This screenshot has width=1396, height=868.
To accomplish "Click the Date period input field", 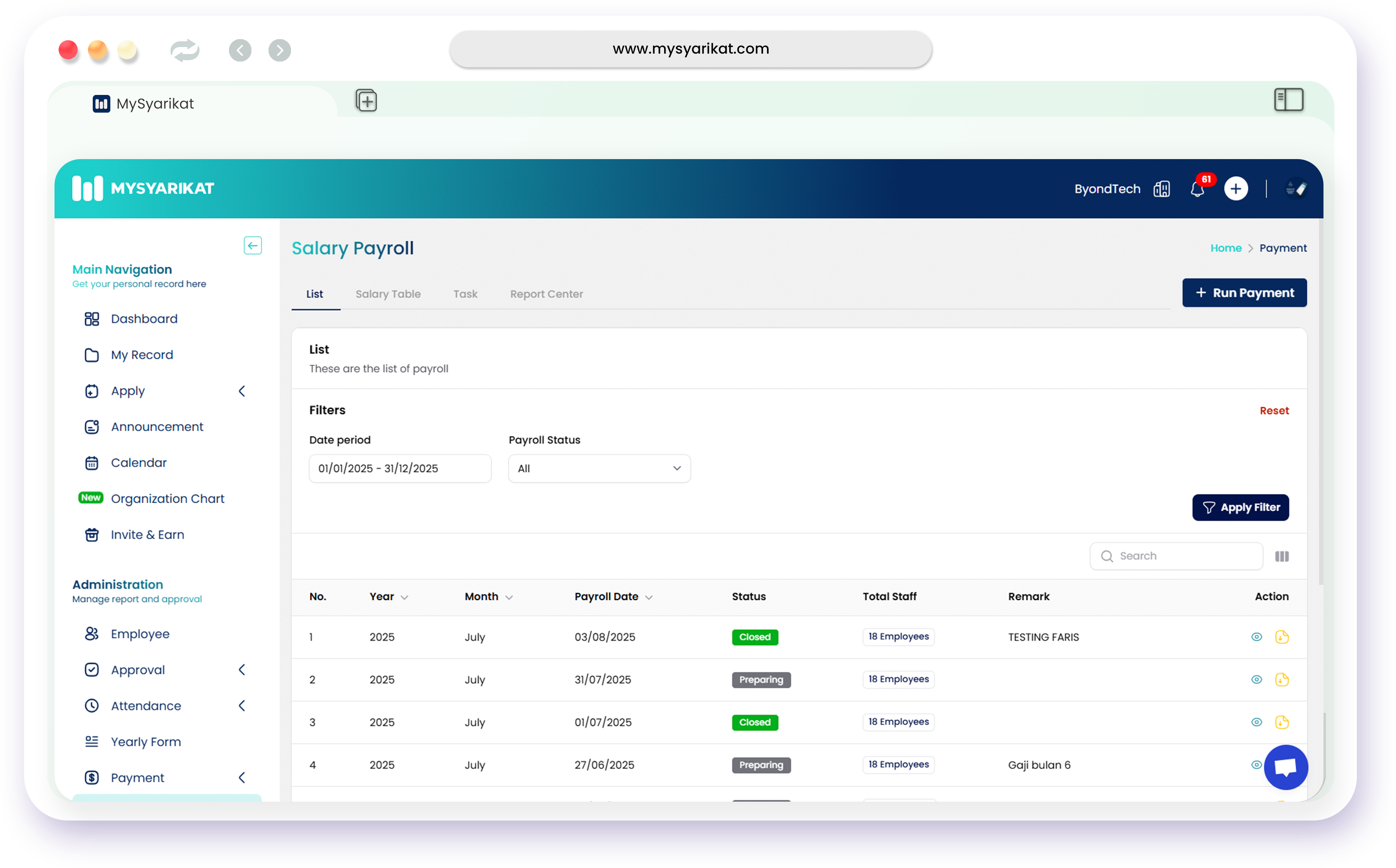I will [x=400, y=469].
